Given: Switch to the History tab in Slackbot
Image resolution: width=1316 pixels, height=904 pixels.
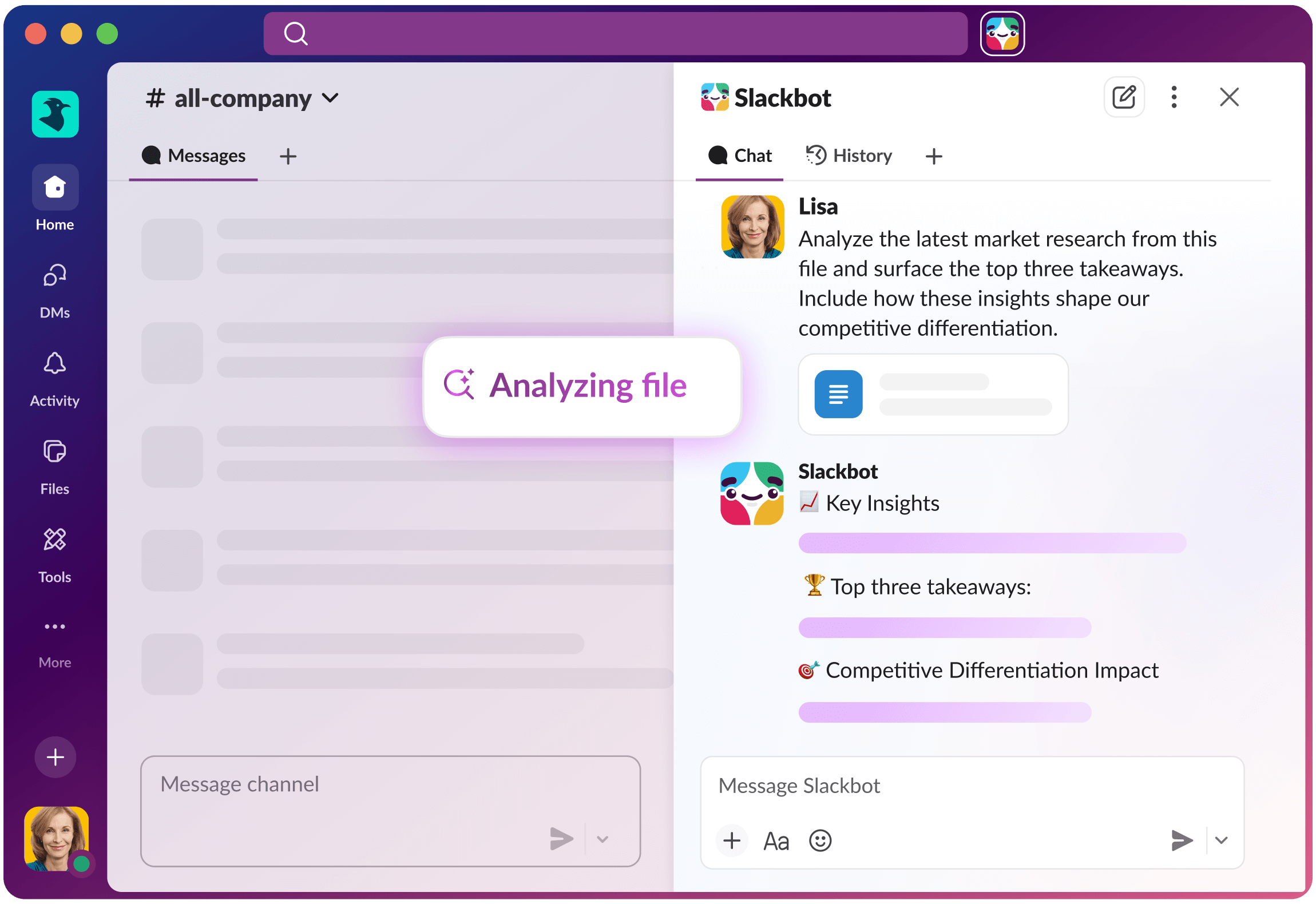Looking at the screenshot, I should pos(848,156).
